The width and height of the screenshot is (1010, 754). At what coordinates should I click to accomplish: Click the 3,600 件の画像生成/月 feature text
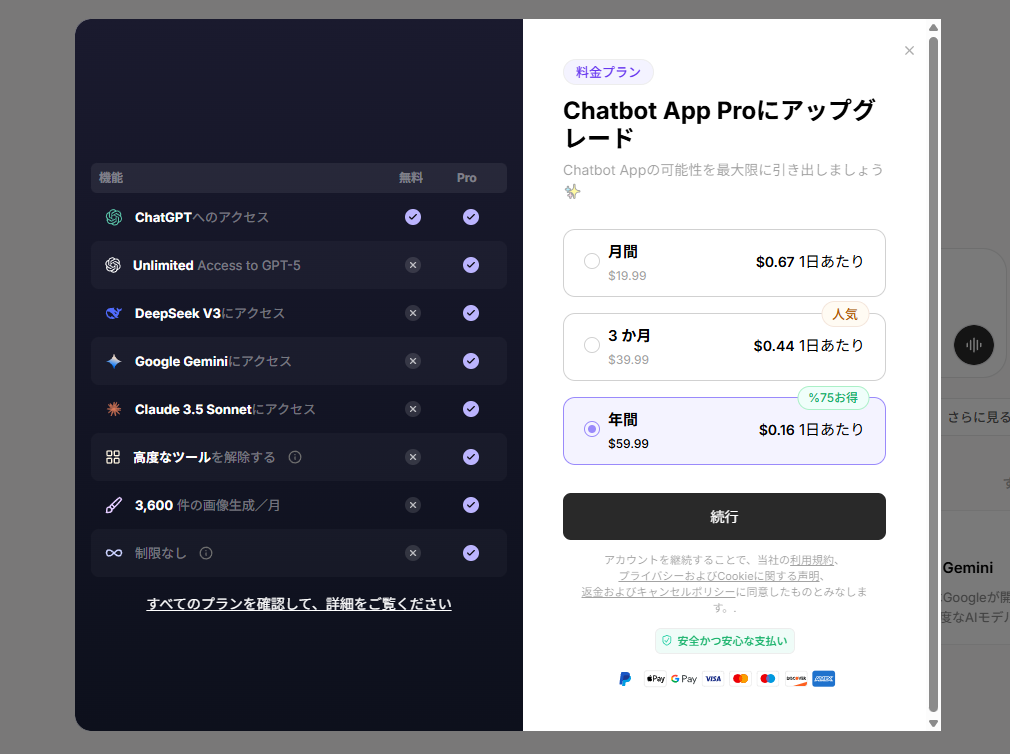point(207,505)
